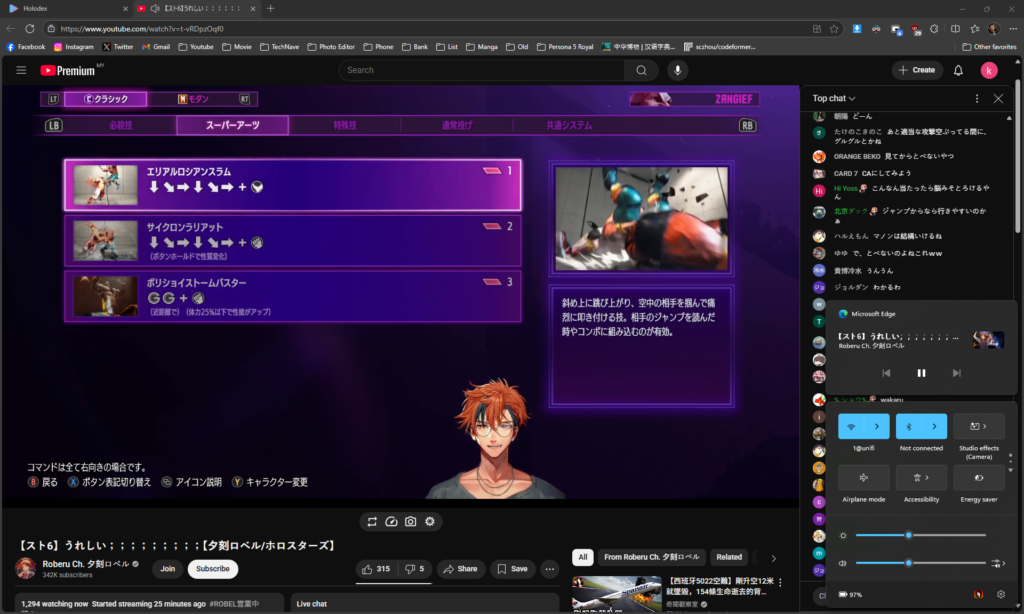This screenshot has width=1024, height=614.
Task: Toggle Wi-Fi in quick settings
Action: point(851,426)
